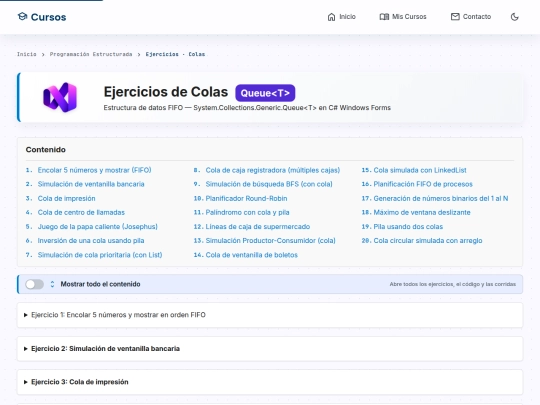Jump to Simulación de búsqueda BFS
The image size is (540, 405).
(269, 184)
